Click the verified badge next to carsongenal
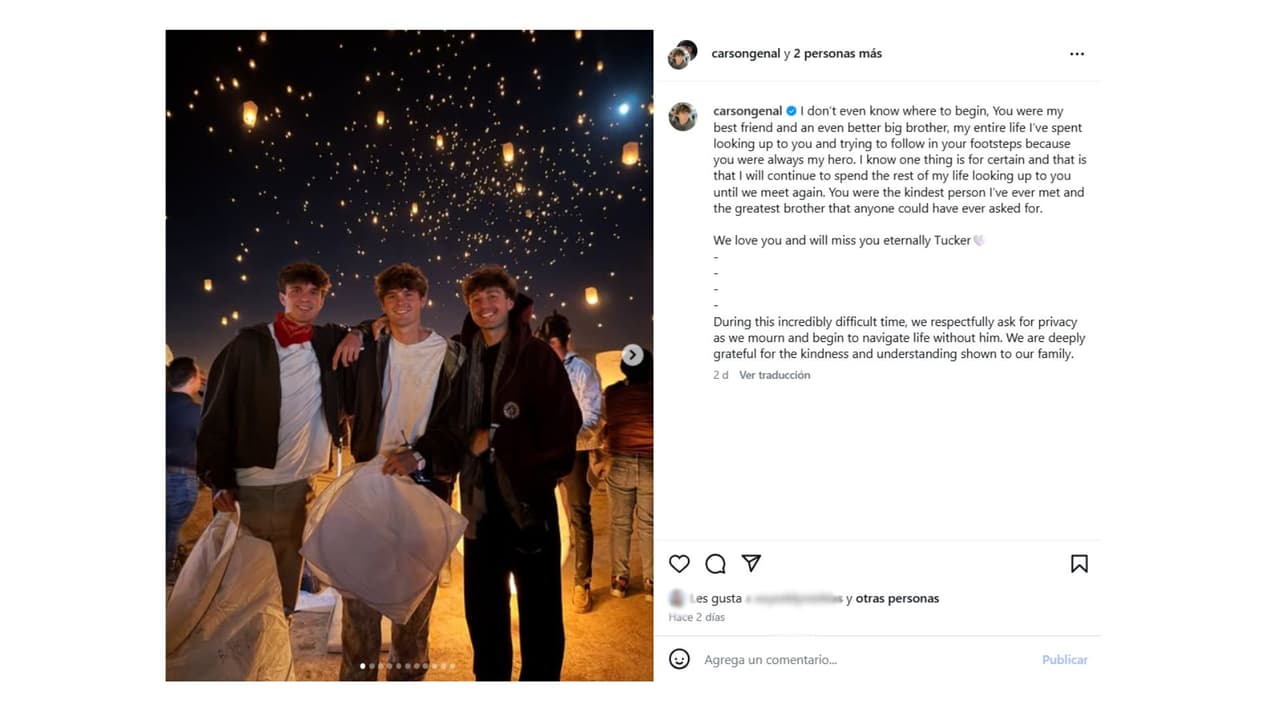Image resolution: width=1280 pixels, height=720 pixels. [791, 111]
